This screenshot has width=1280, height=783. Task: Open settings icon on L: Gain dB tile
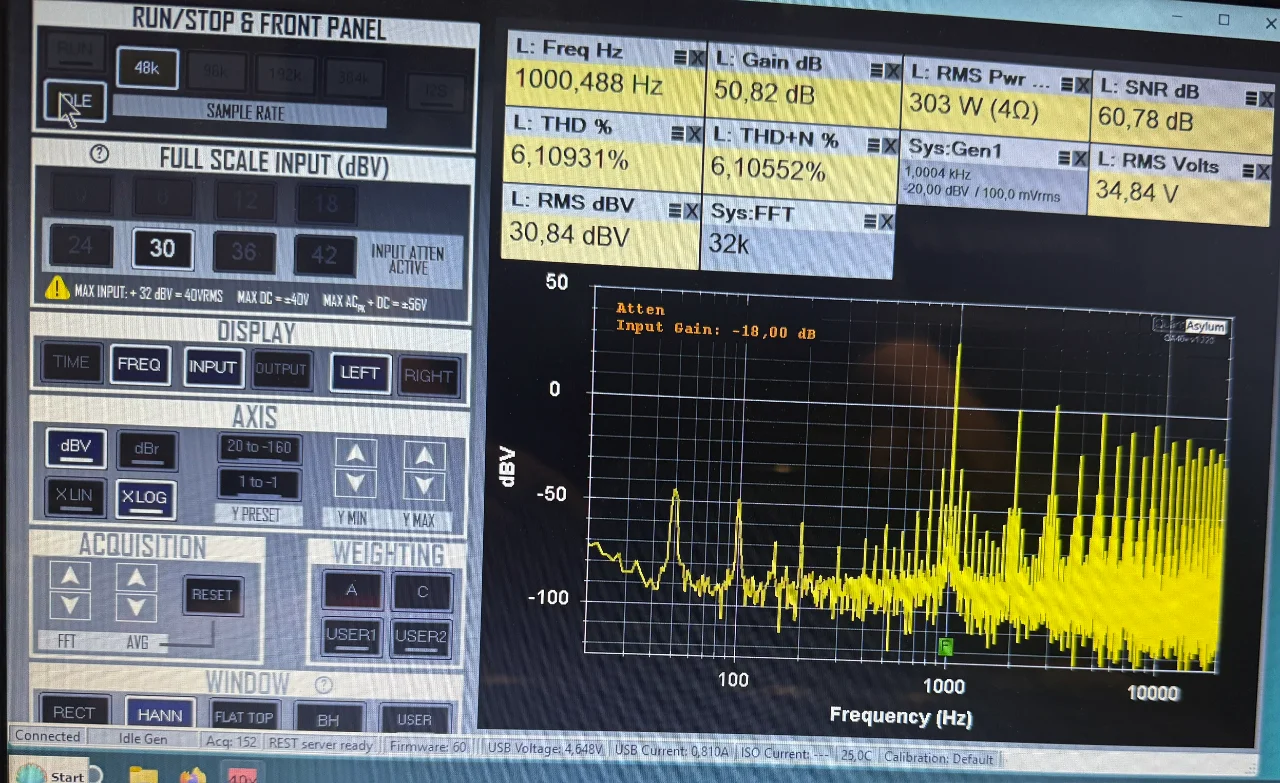(877, 70)
